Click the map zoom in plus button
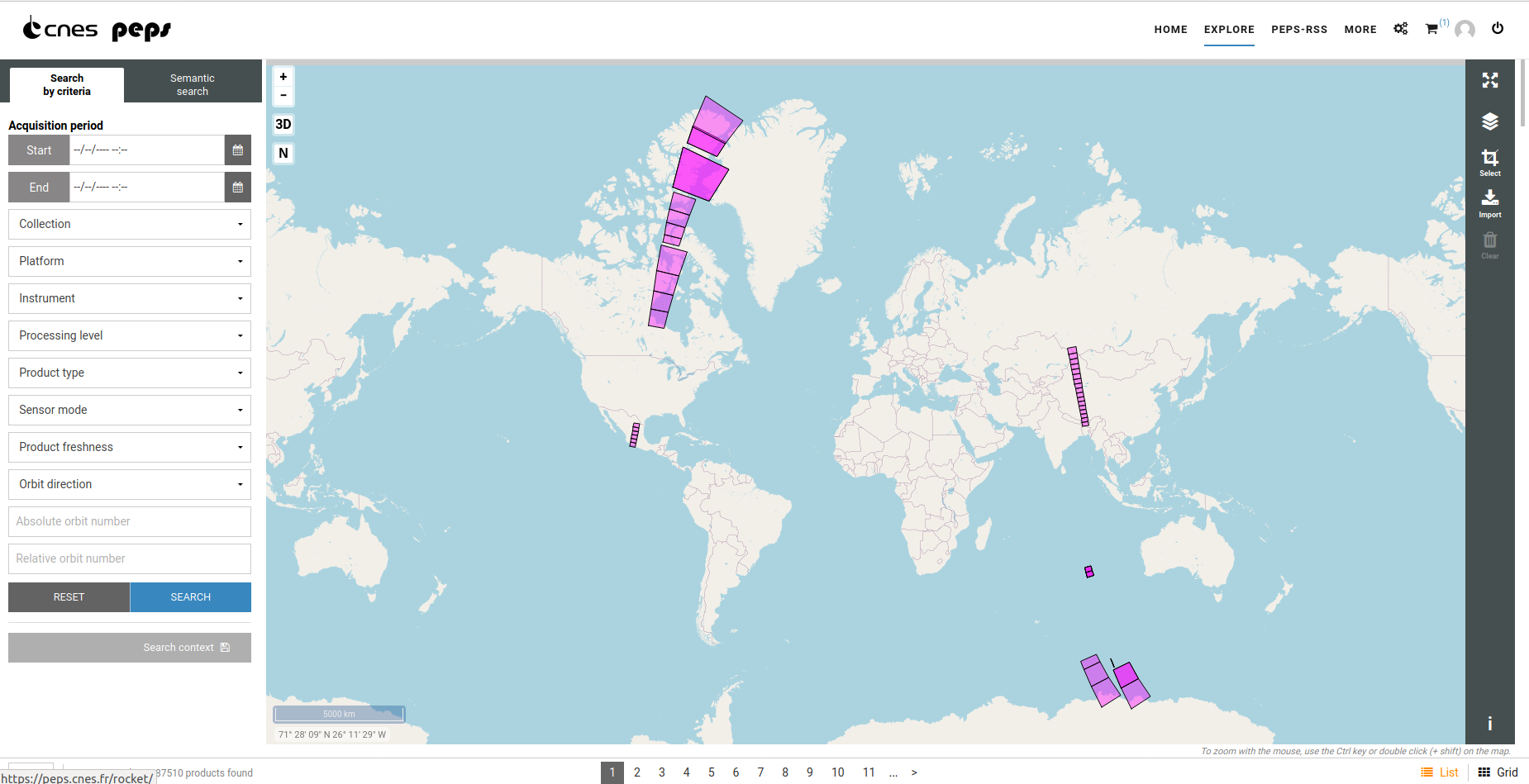This screenshot has width=1529, height=784. coord(283,77)
